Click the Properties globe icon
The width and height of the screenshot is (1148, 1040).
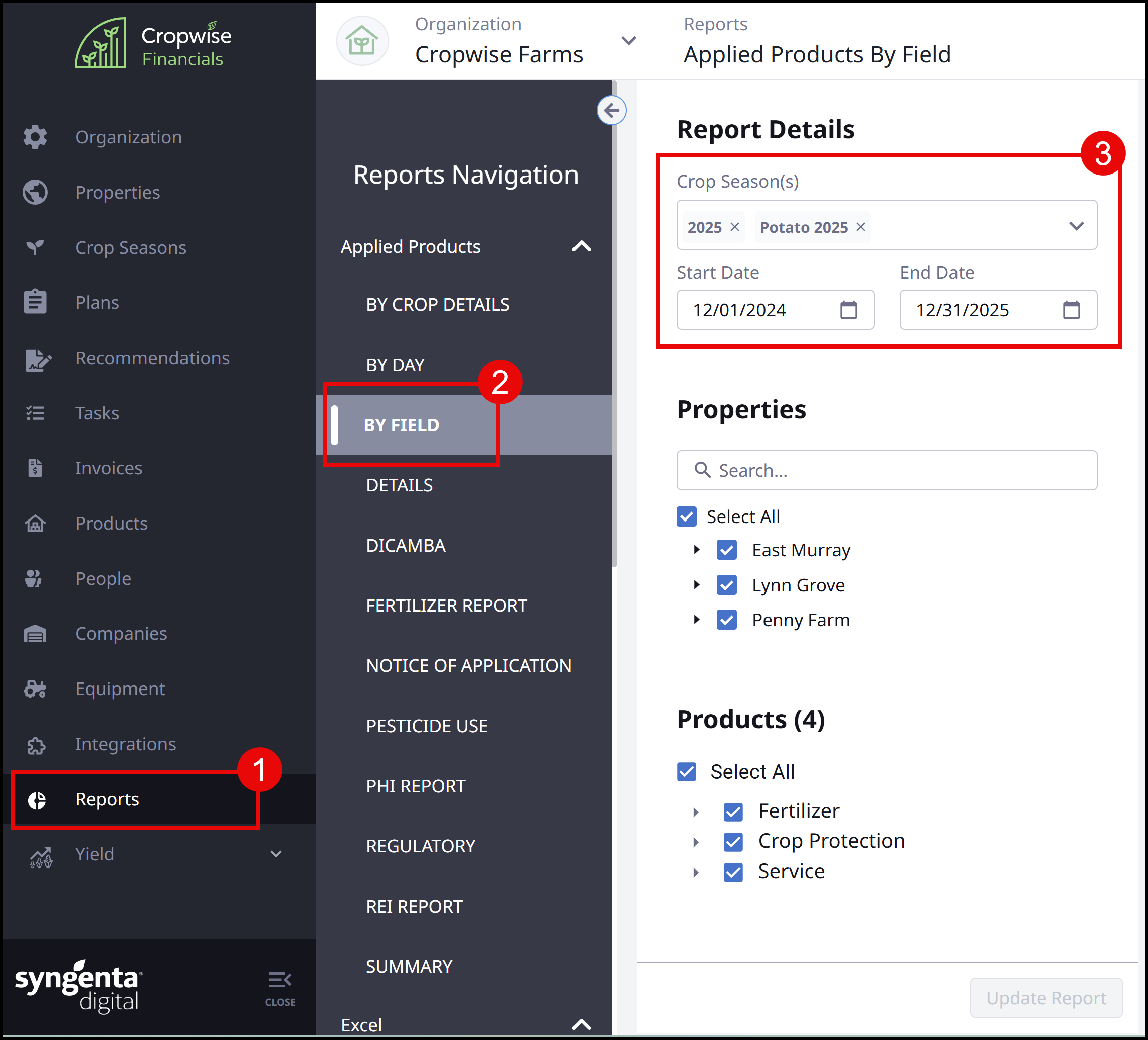[x=35, y=192]
